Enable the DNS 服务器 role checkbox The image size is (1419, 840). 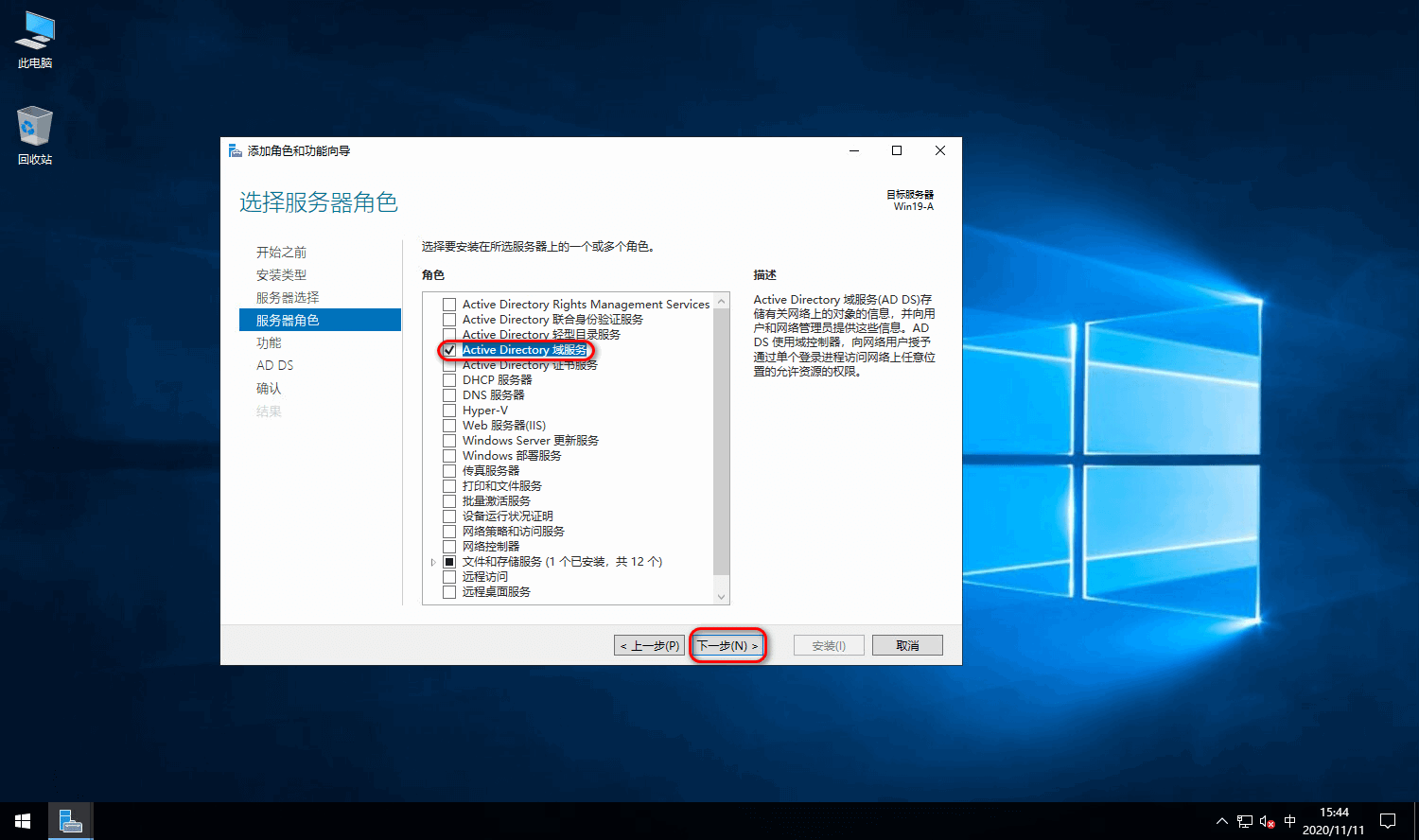[449, 395]
